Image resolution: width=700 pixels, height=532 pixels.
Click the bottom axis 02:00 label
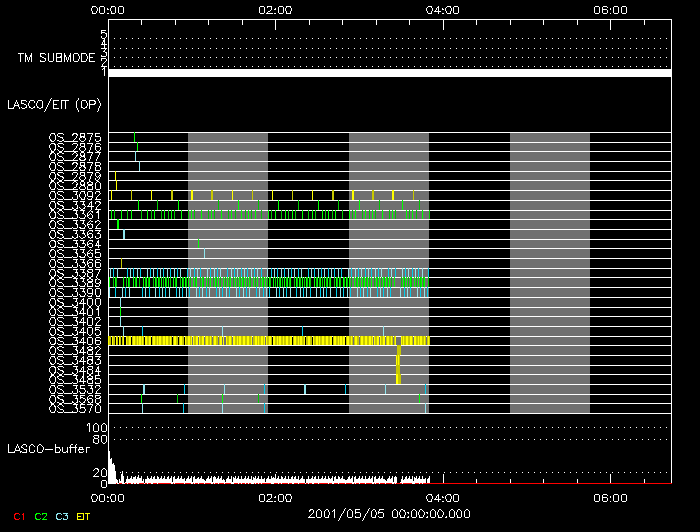pos(275,498)
